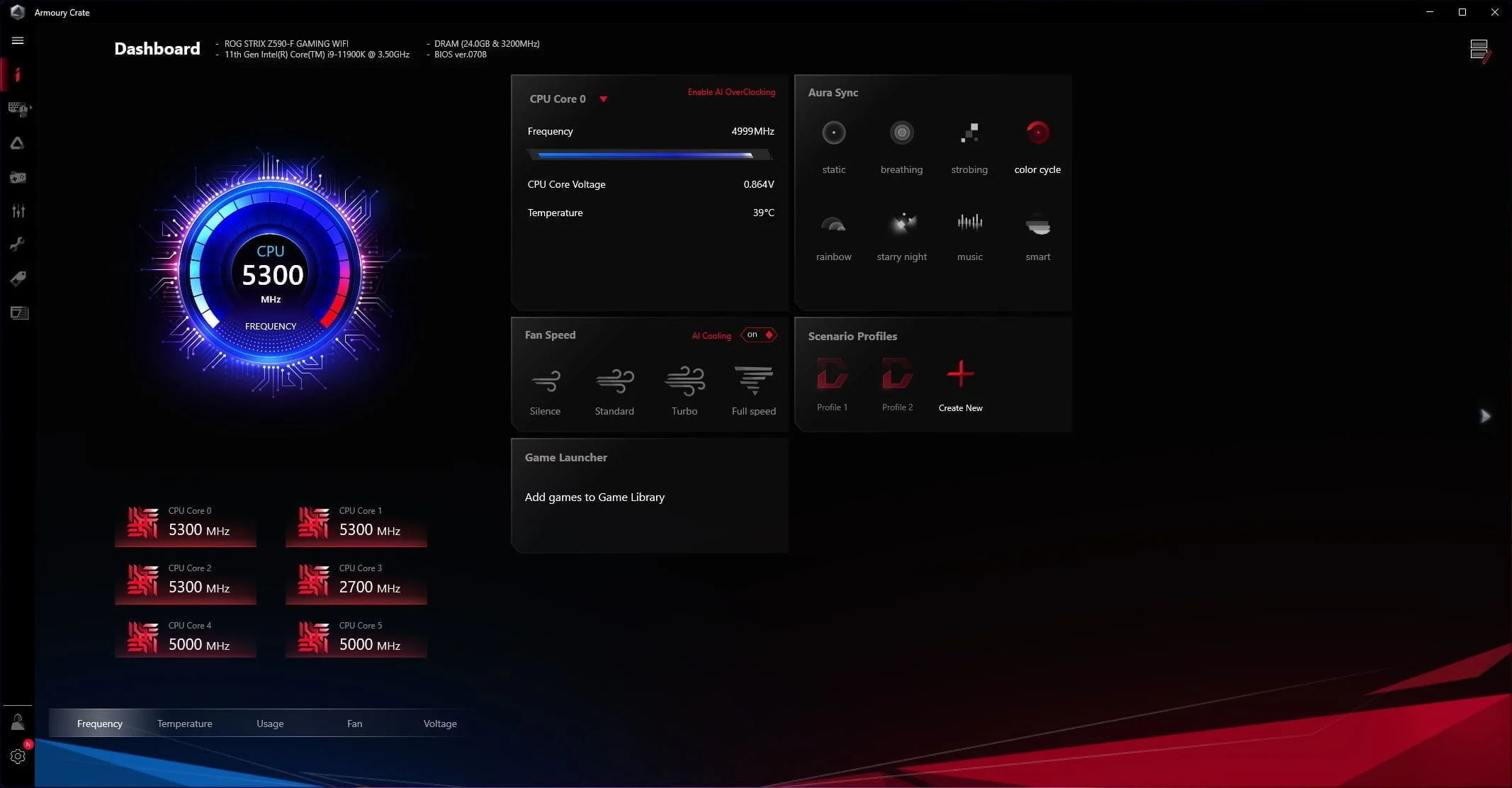Set fan speed to Turbo
This screenshot has height=788, width=1512.
tap(684, 382)
